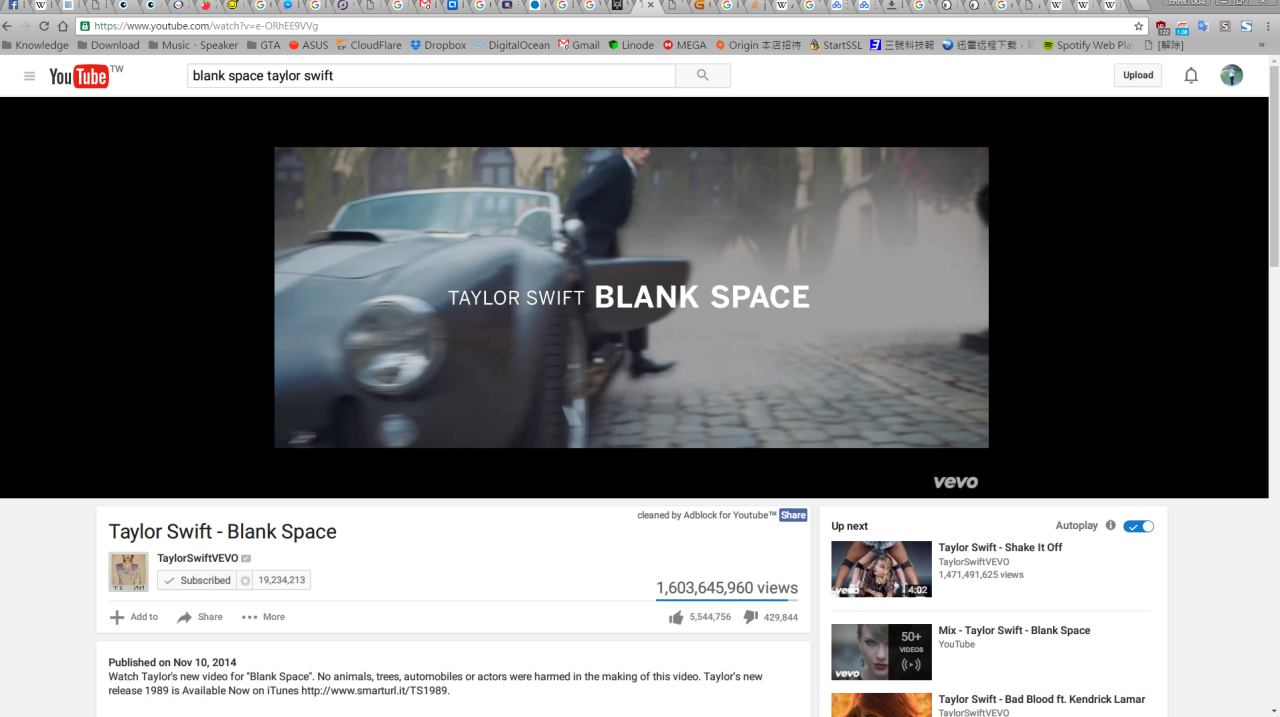Click the Published on Nov 10, 2014 text
Viewport: 1280px width, 717px height.
point(172,662)
